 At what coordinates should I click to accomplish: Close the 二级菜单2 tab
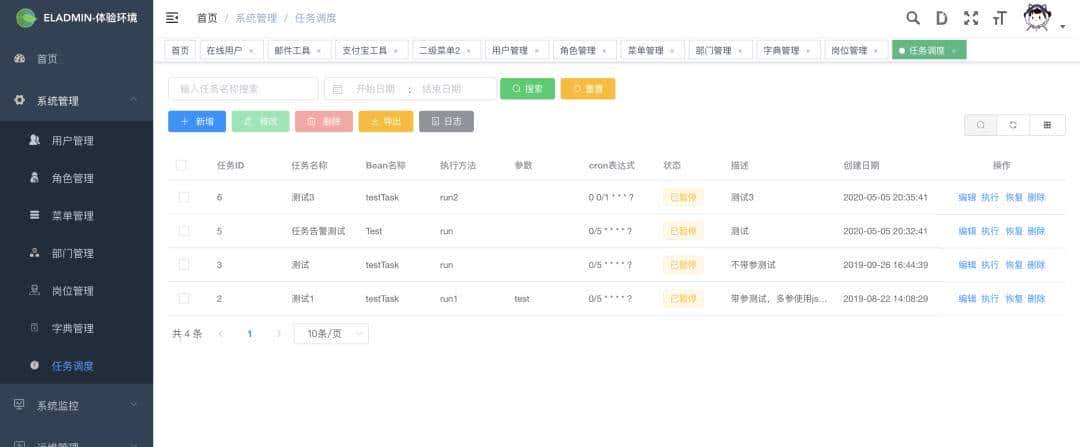[469, 51]
